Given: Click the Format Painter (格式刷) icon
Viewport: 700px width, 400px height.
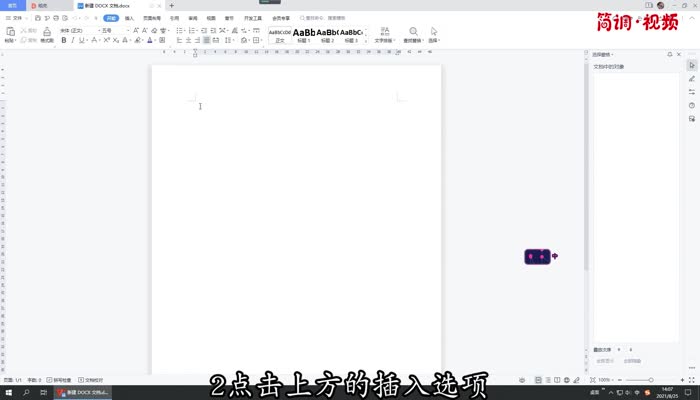Looking at the screenshot, I should coord(46,34).
